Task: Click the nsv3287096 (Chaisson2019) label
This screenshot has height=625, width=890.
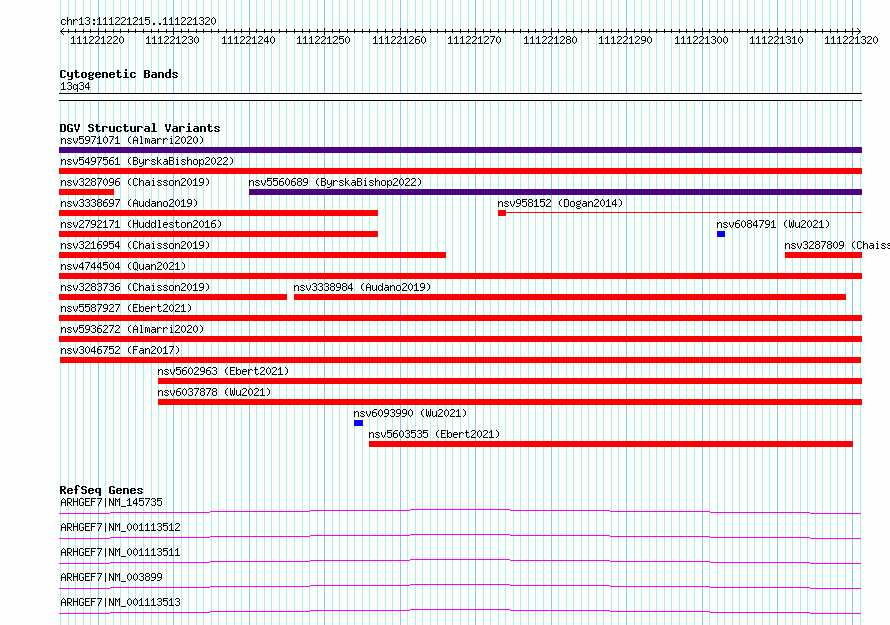Action: [x=135, y=182]
